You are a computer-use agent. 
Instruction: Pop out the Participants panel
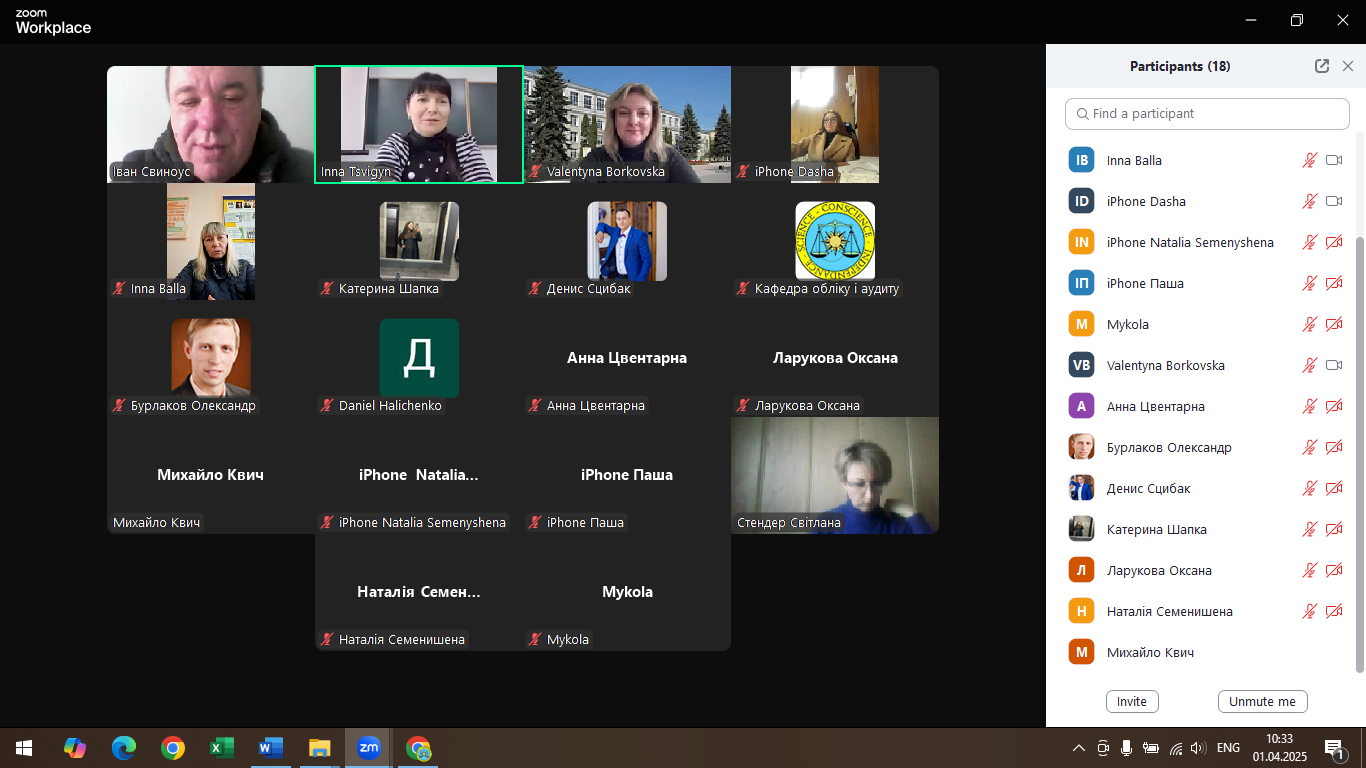(x=1321, y=66)
